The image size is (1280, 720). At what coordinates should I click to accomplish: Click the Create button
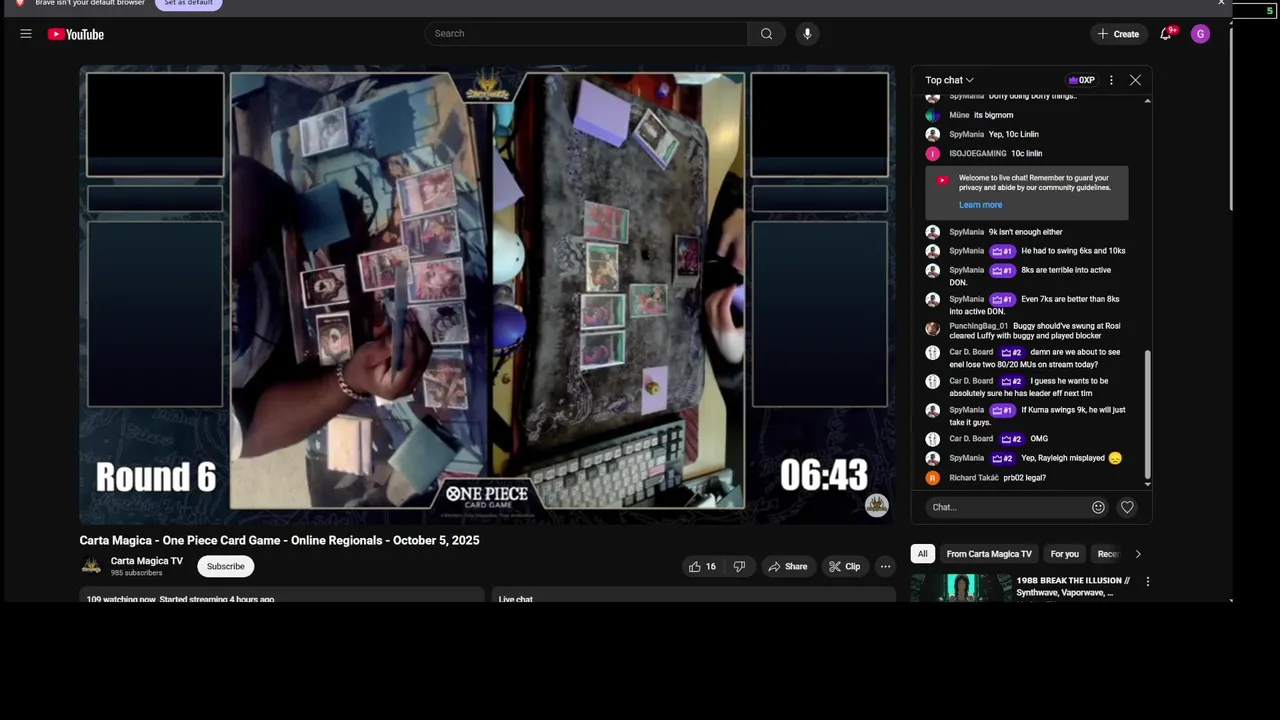pos(1118,34)
